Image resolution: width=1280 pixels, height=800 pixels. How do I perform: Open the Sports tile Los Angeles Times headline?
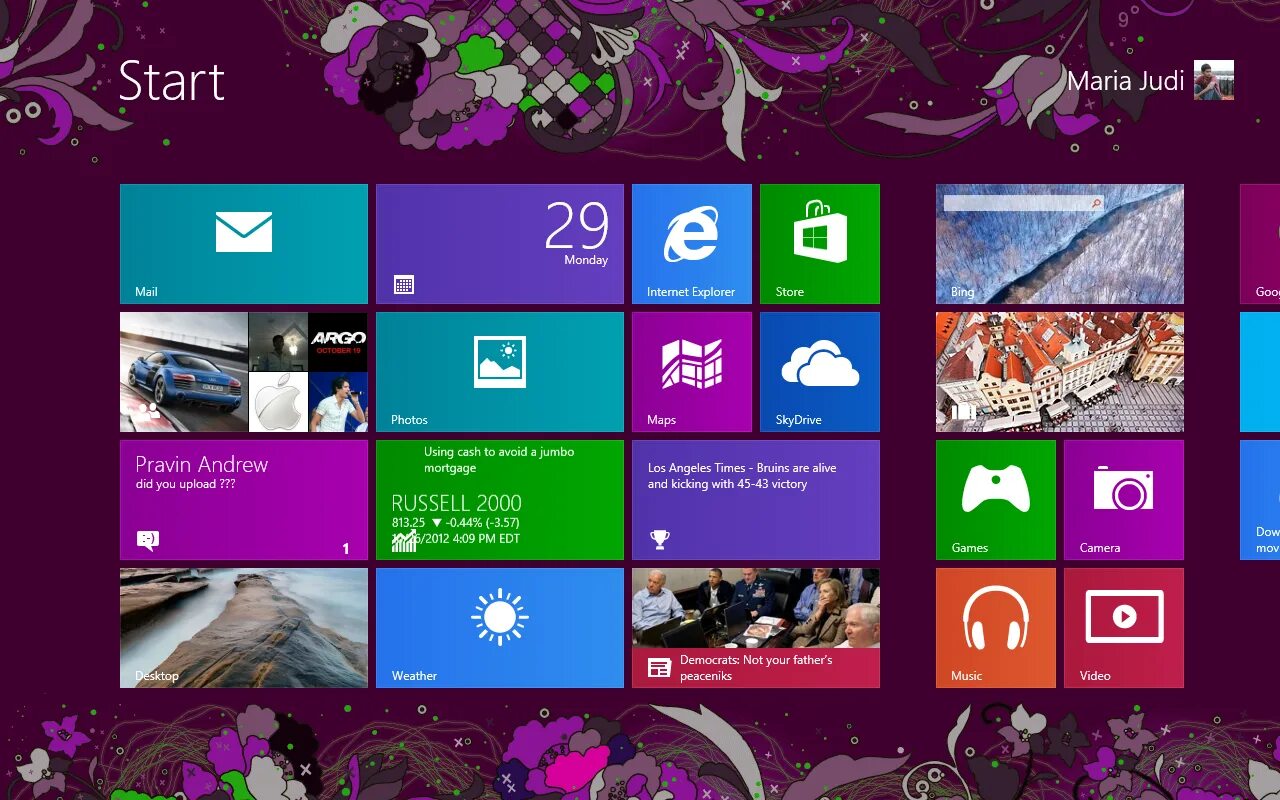756,500
